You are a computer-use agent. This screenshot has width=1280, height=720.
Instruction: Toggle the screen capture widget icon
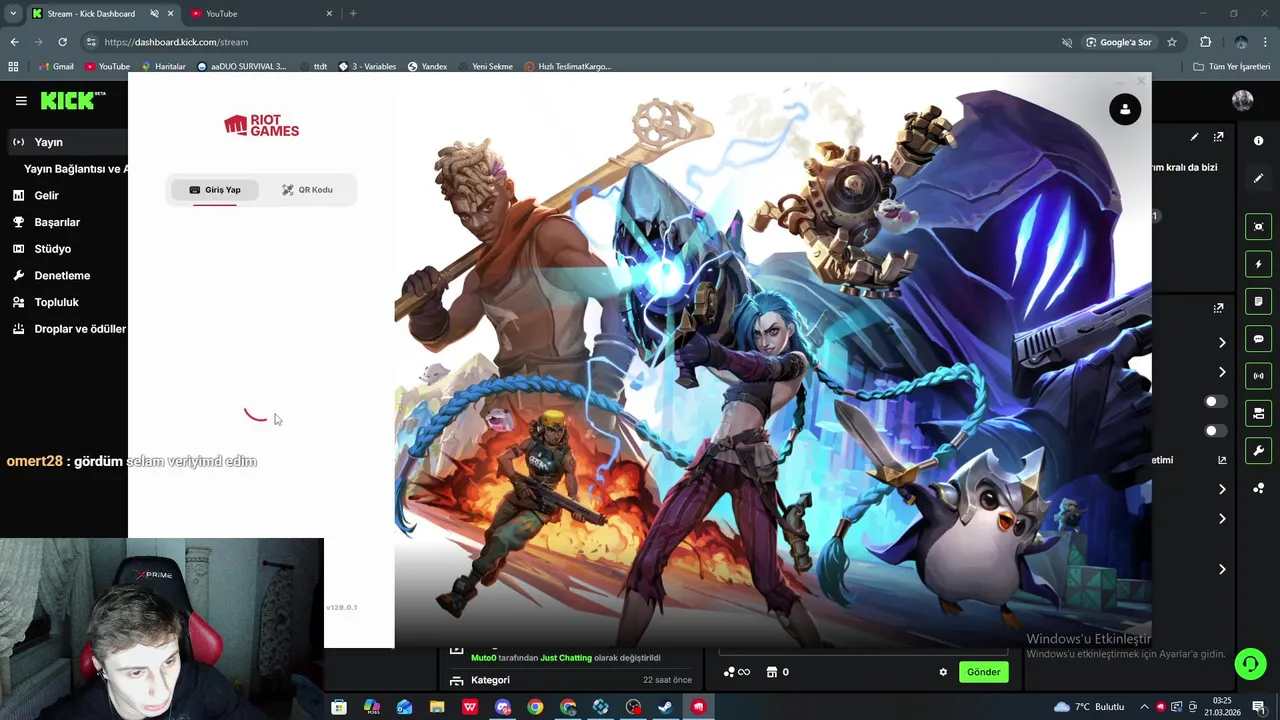(x=1259, y=227)
